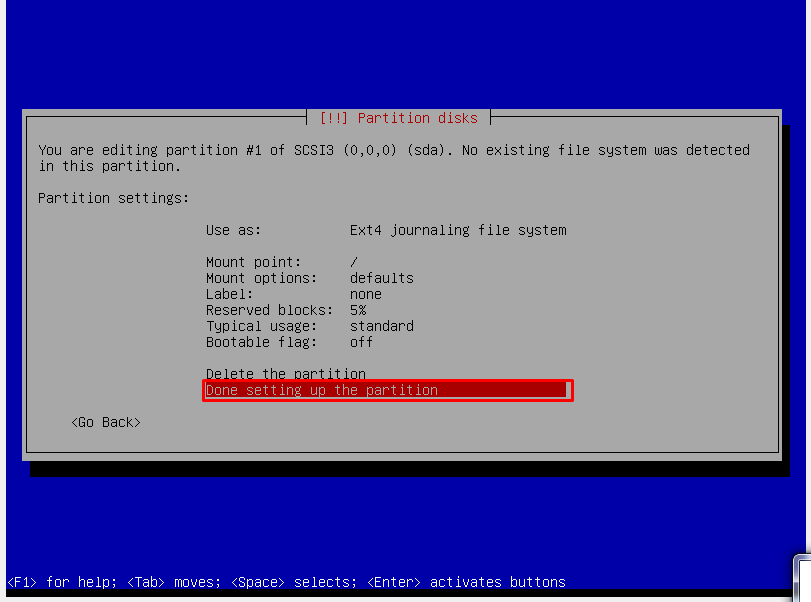Select the "Label:" setting label
The height and width of the screenshot is (602, 811).
pyautogui.click(x=229, y=294)
